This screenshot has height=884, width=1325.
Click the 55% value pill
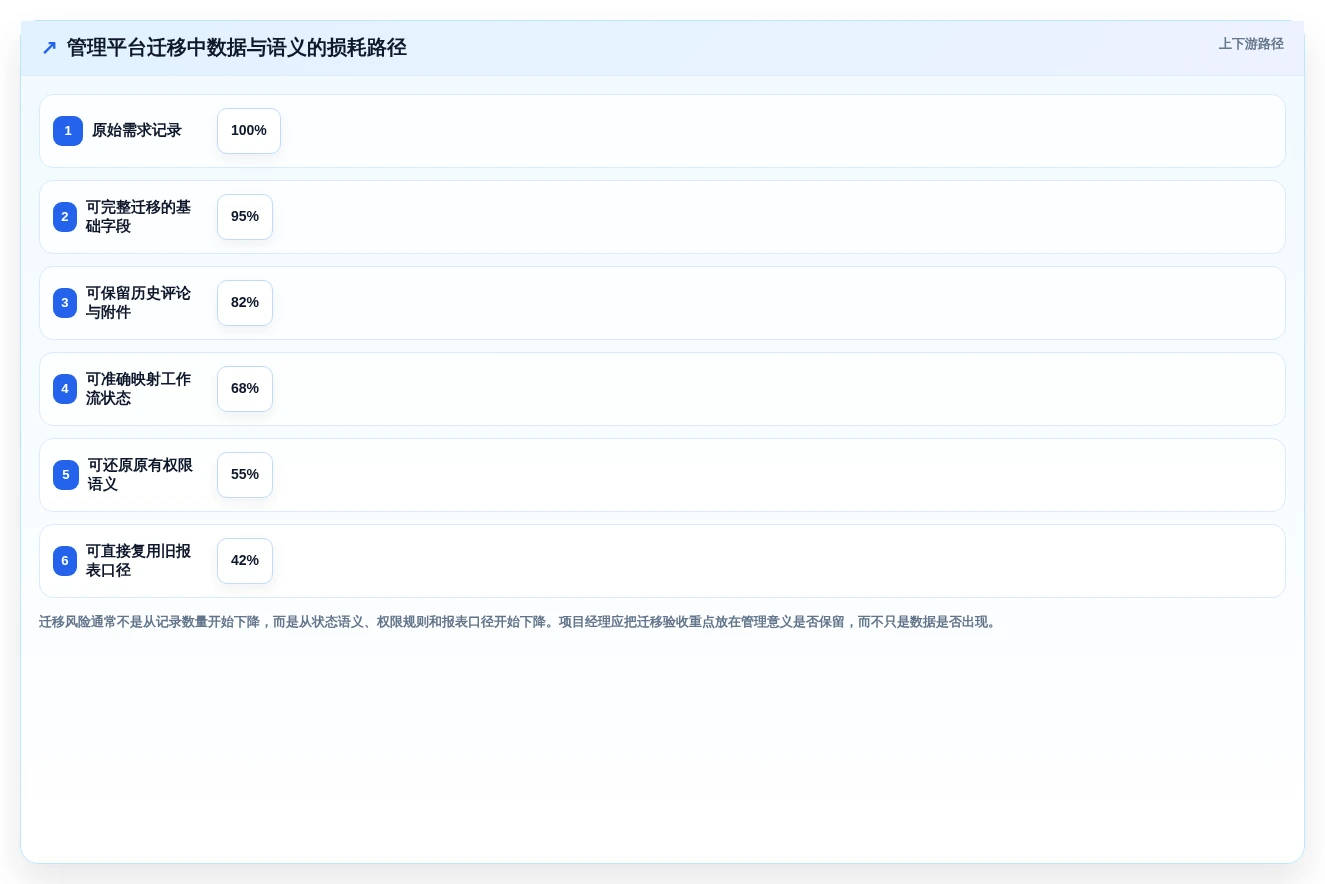(x=245, y=475)
